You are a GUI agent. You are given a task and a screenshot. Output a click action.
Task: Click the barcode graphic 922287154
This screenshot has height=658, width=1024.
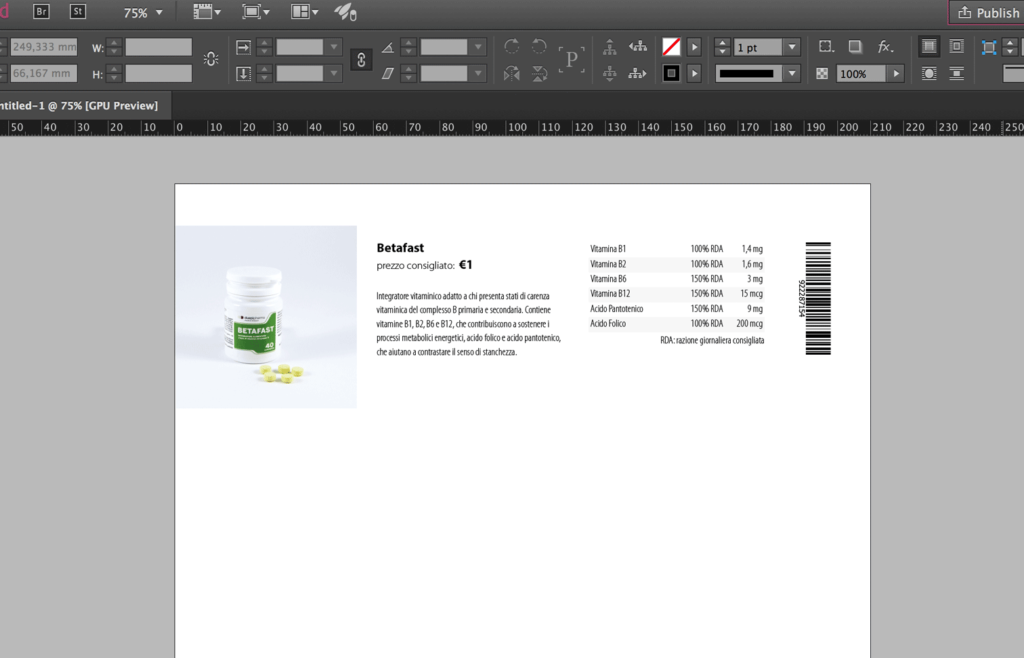tap(814, 298)
